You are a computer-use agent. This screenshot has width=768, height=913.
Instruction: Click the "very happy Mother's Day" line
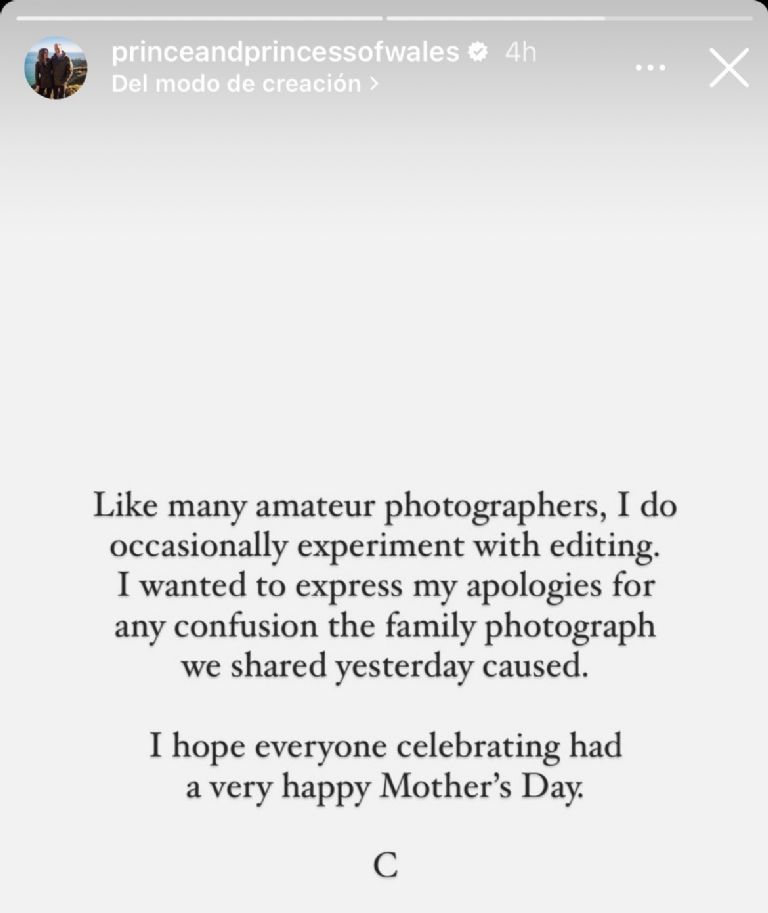(385, 787)
